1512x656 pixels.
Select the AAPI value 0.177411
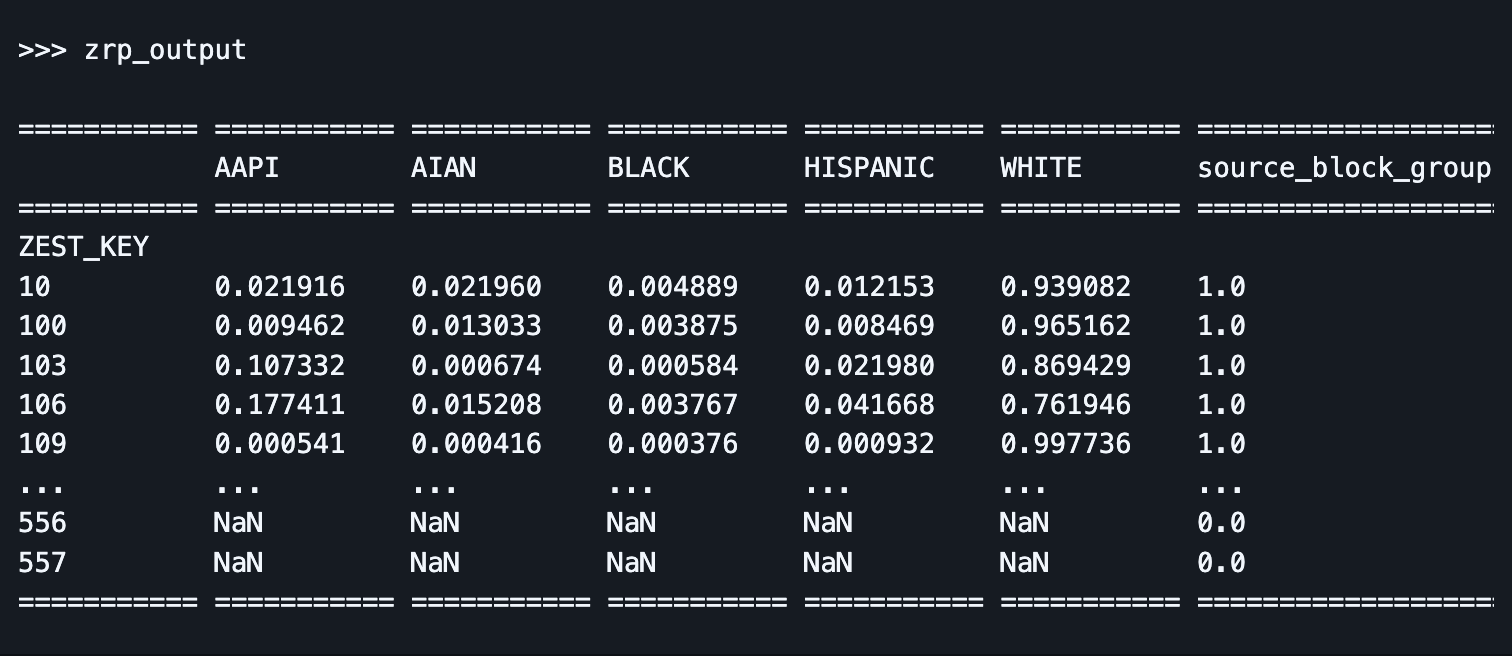pyautogui.click(x=279, y=405)
